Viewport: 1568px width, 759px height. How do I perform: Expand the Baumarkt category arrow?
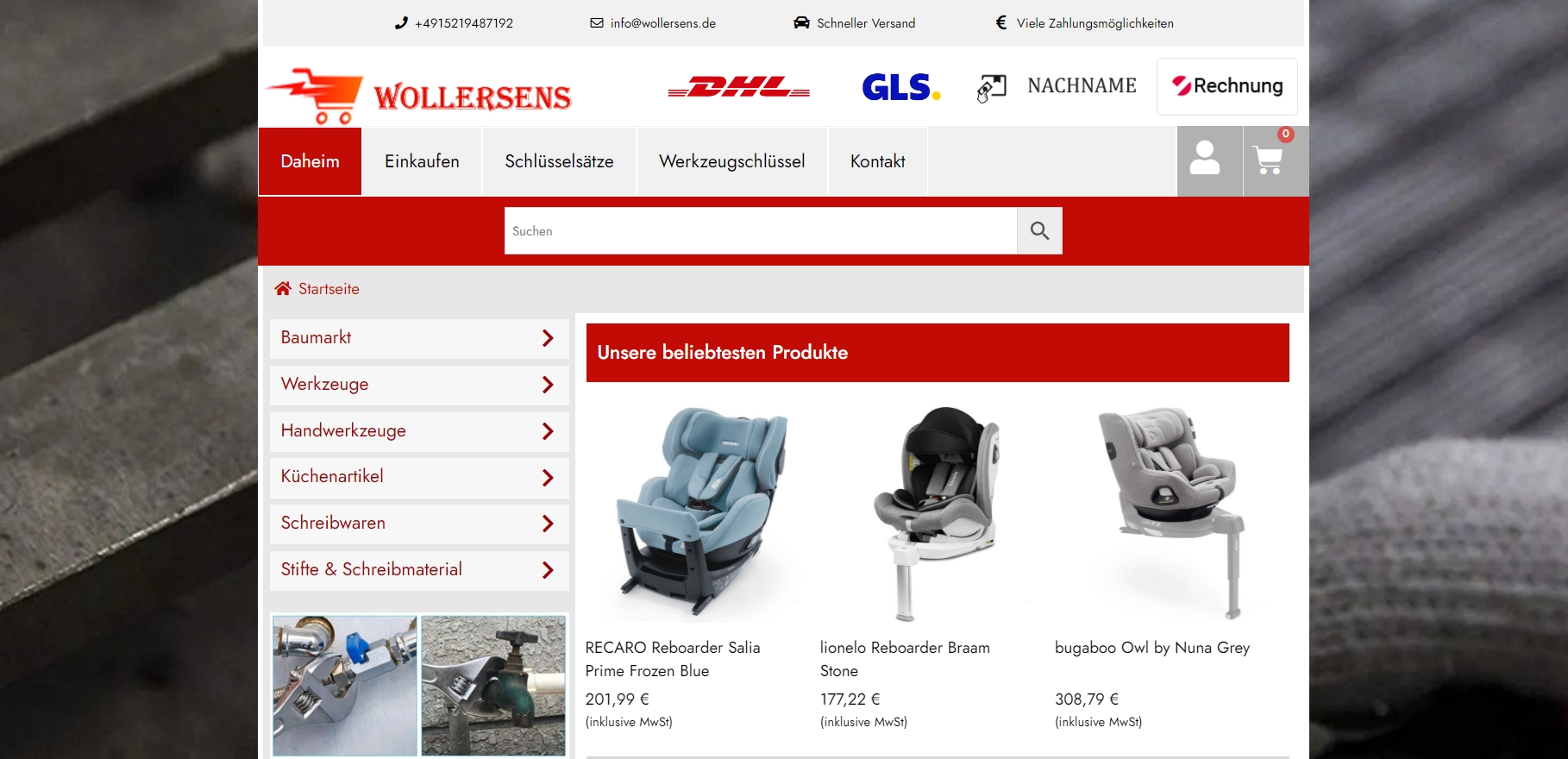(x=548, y=338)
